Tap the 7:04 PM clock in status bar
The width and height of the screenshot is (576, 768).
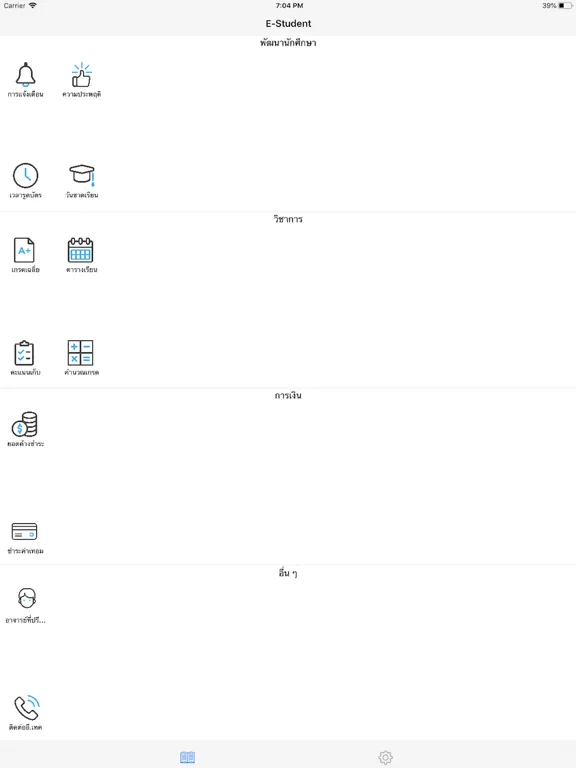(289, 5)
